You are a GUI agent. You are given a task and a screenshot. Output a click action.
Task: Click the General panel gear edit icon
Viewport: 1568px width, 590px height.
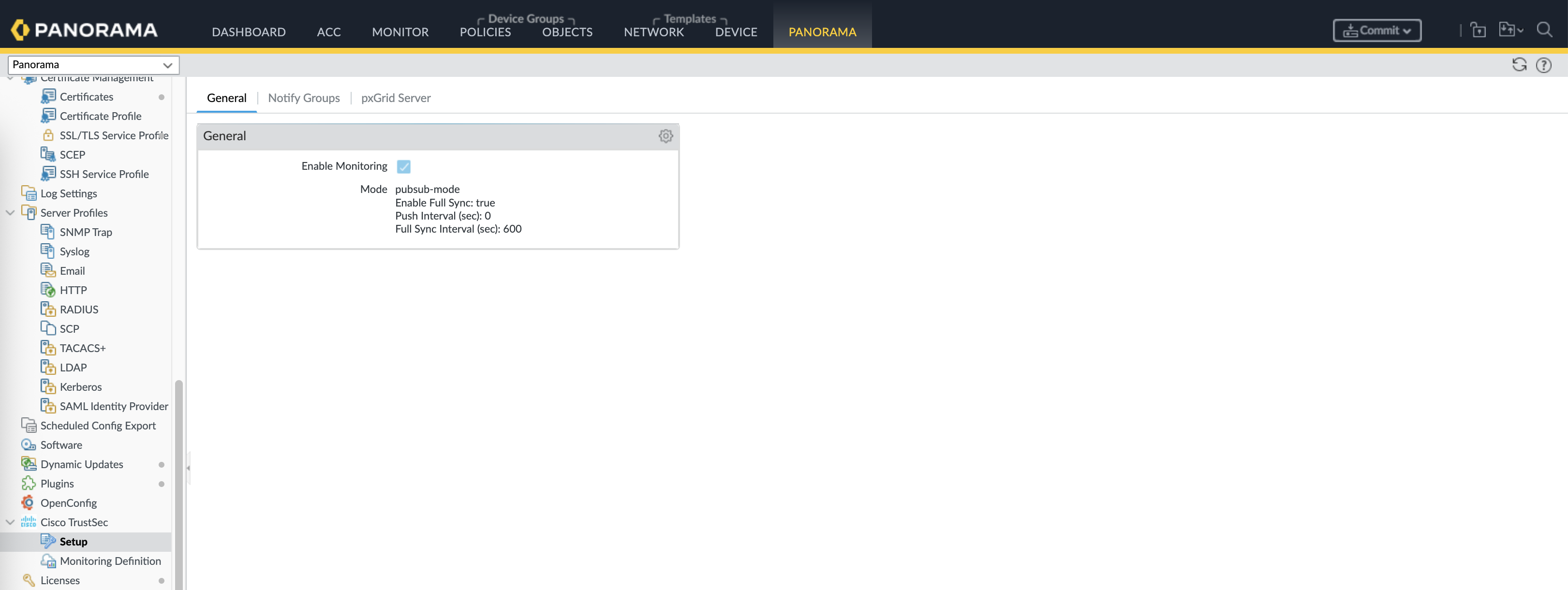point(666,136)
